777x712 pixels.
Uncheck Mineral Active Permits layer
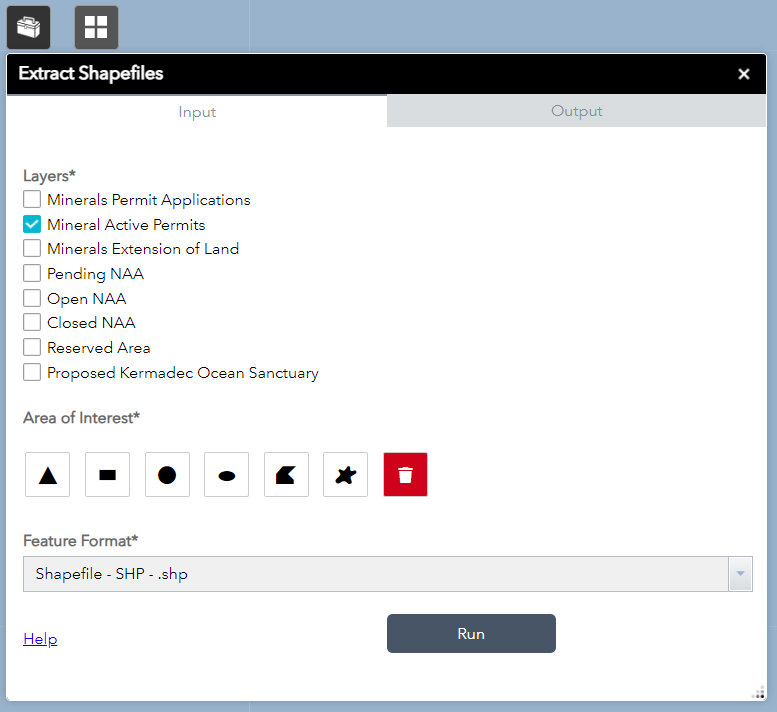32,225
